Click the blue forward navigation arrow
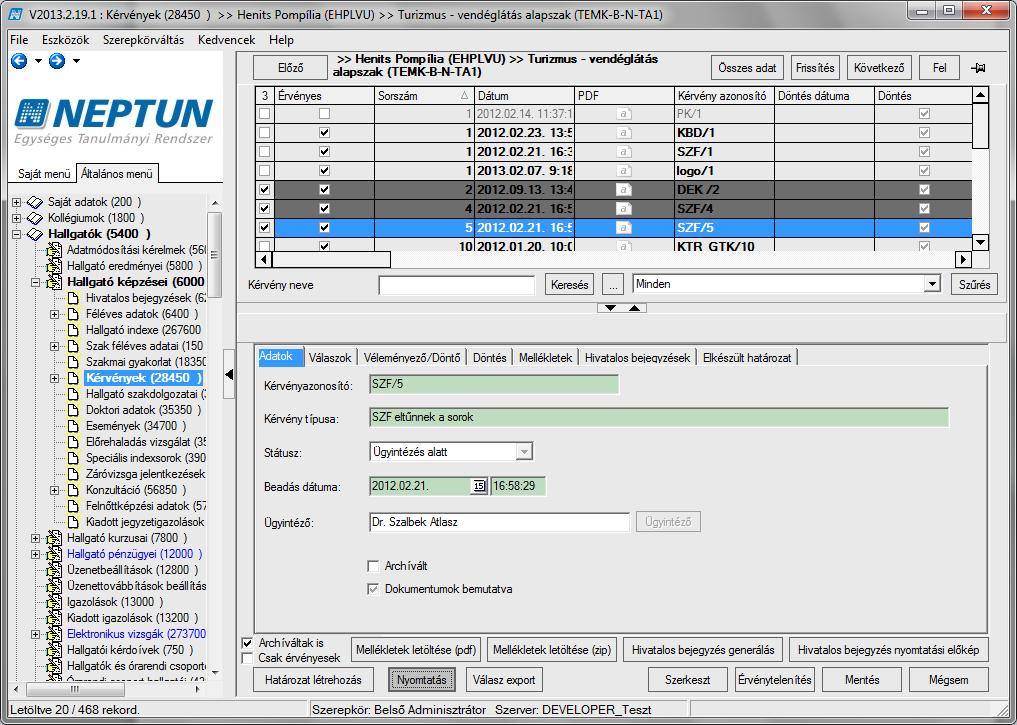This screenshot has height=725, width=1017. 57,61
